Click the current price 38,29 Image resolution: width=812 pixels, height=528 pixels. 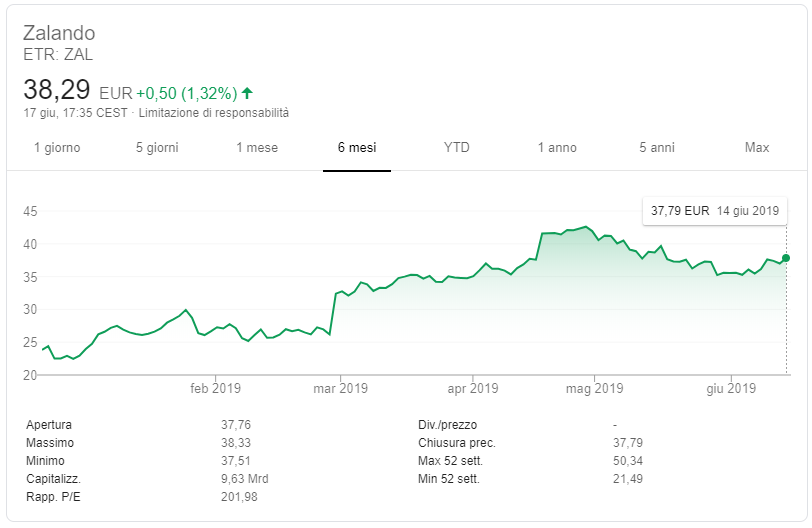click(57, 90)
